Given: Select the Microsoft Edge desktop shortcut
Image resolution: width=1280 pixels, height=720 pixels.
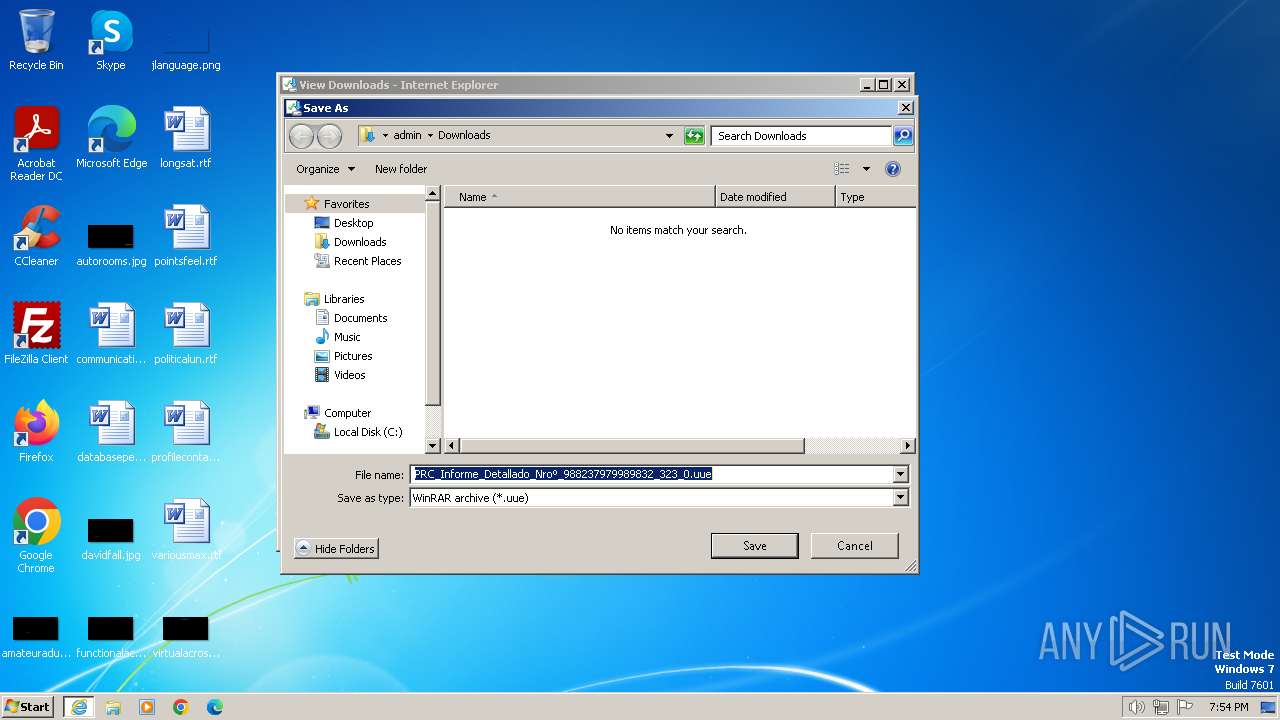Looking at the screenshot, I should (x=111, y=139).
